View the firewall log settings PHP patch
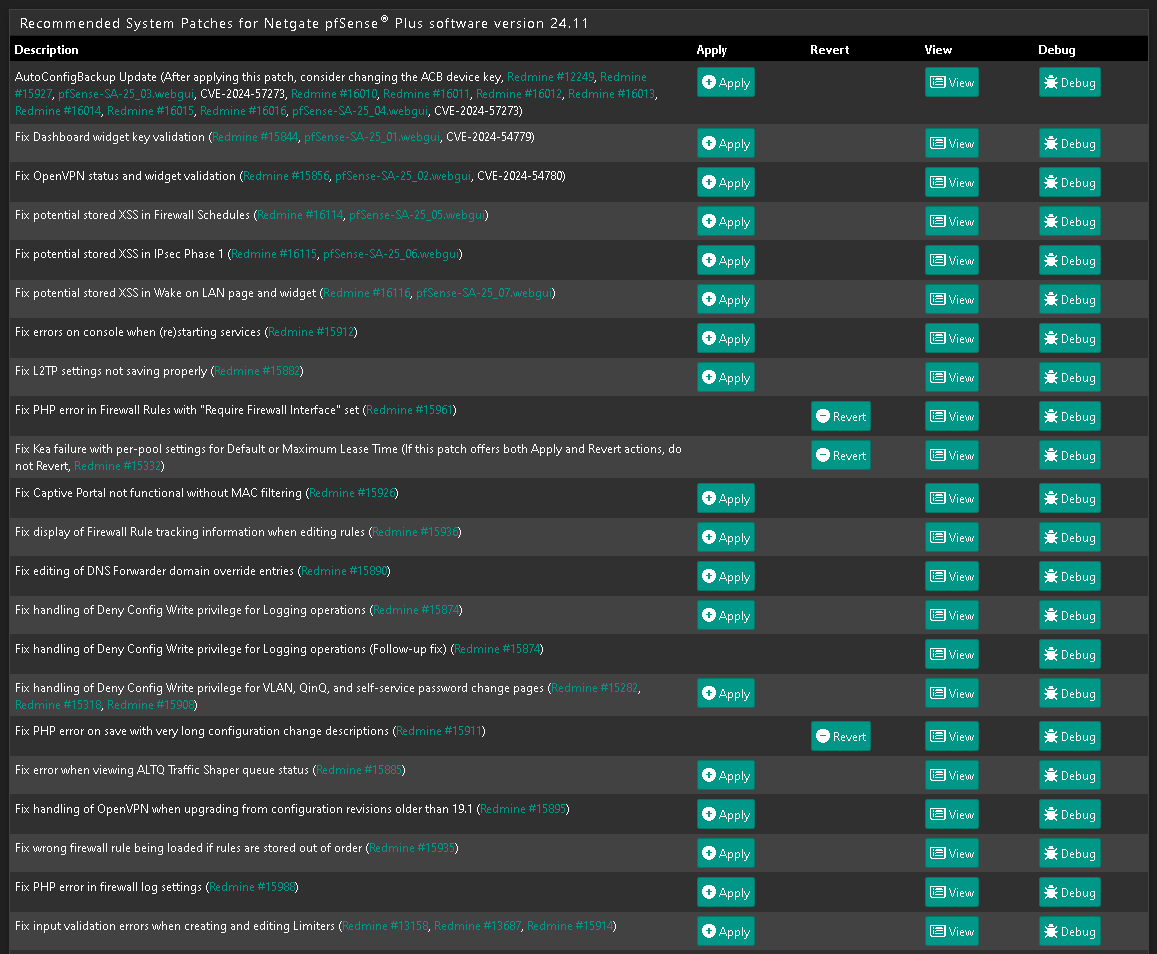The image size is (1157, 954). click(x=952, y=893)
